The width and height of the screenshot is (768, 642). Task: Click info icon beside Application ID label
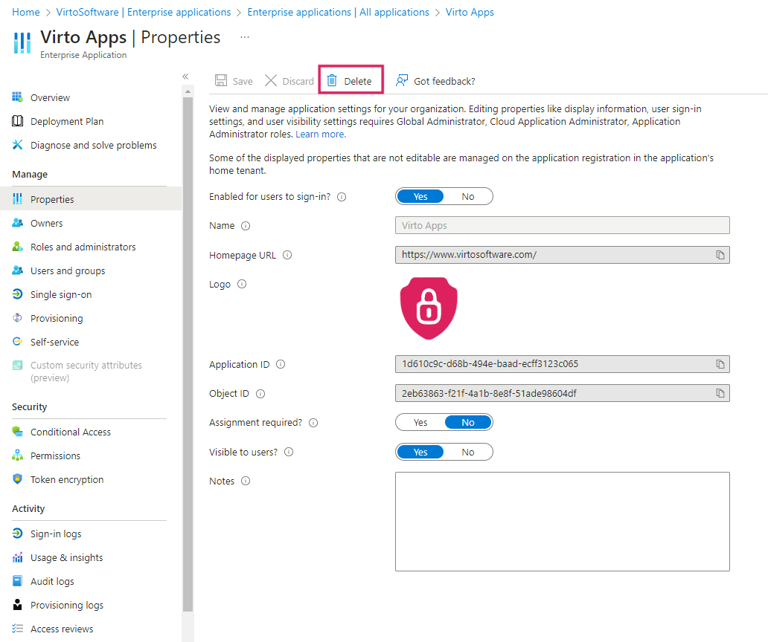pyautogui.click(x=281, y=364)
